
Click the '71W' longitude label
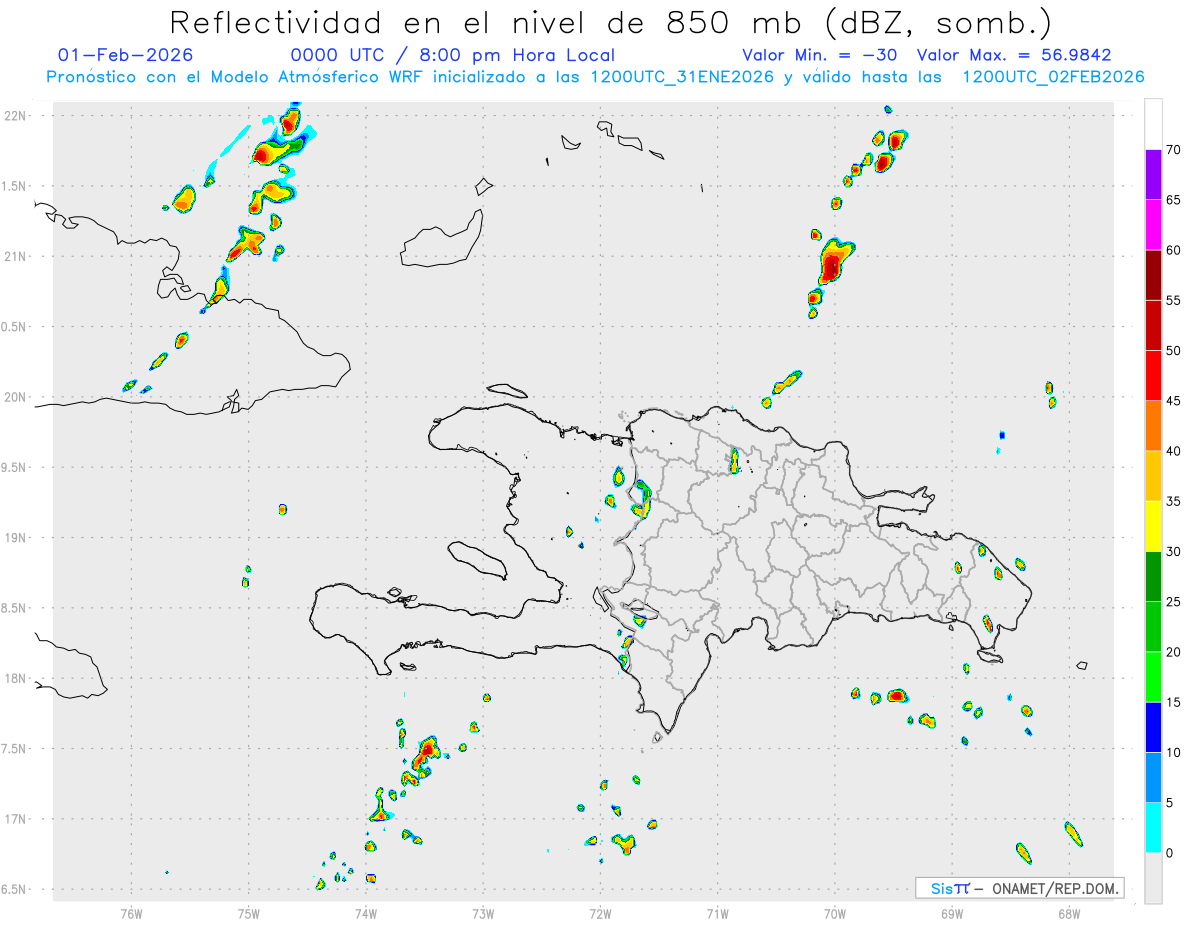pyautogui.click(x=717, y=913)
